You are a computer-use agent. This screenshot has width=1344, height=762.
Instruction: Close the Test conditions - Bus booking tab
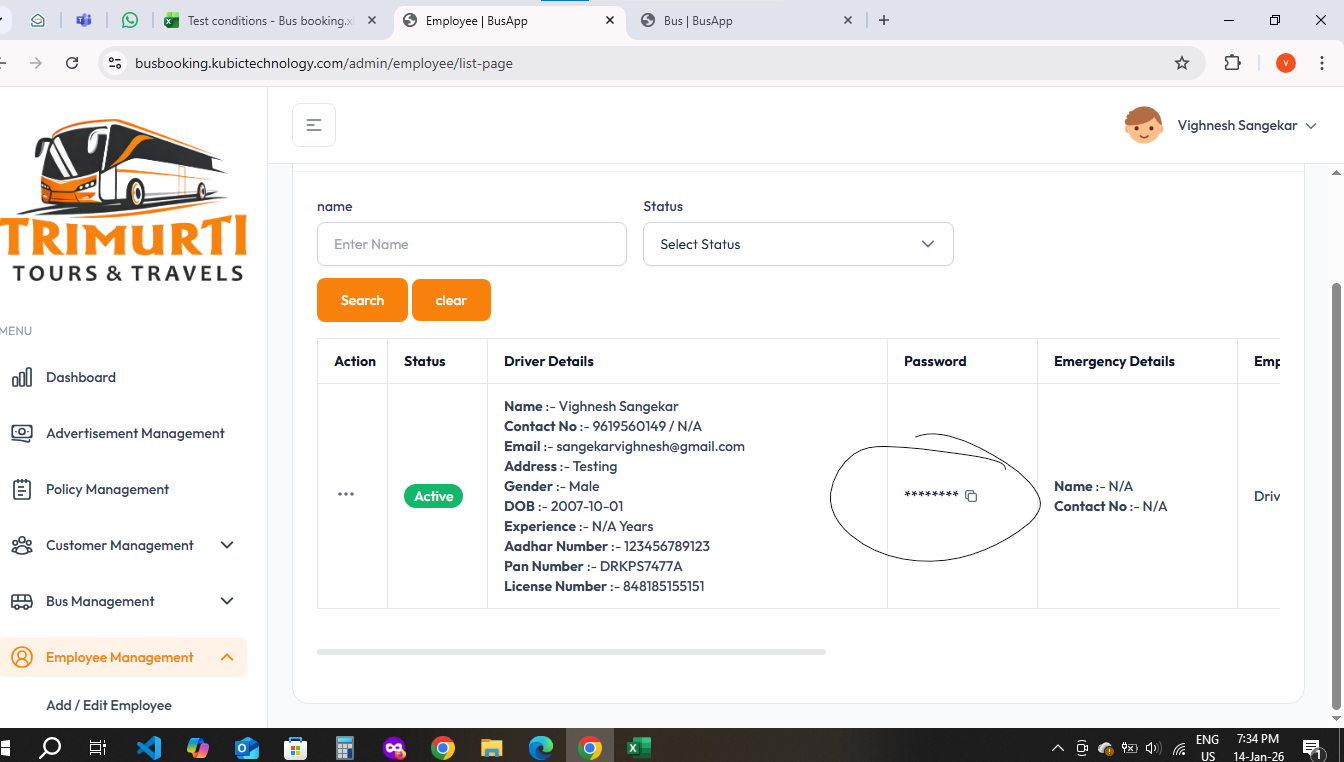372,20
